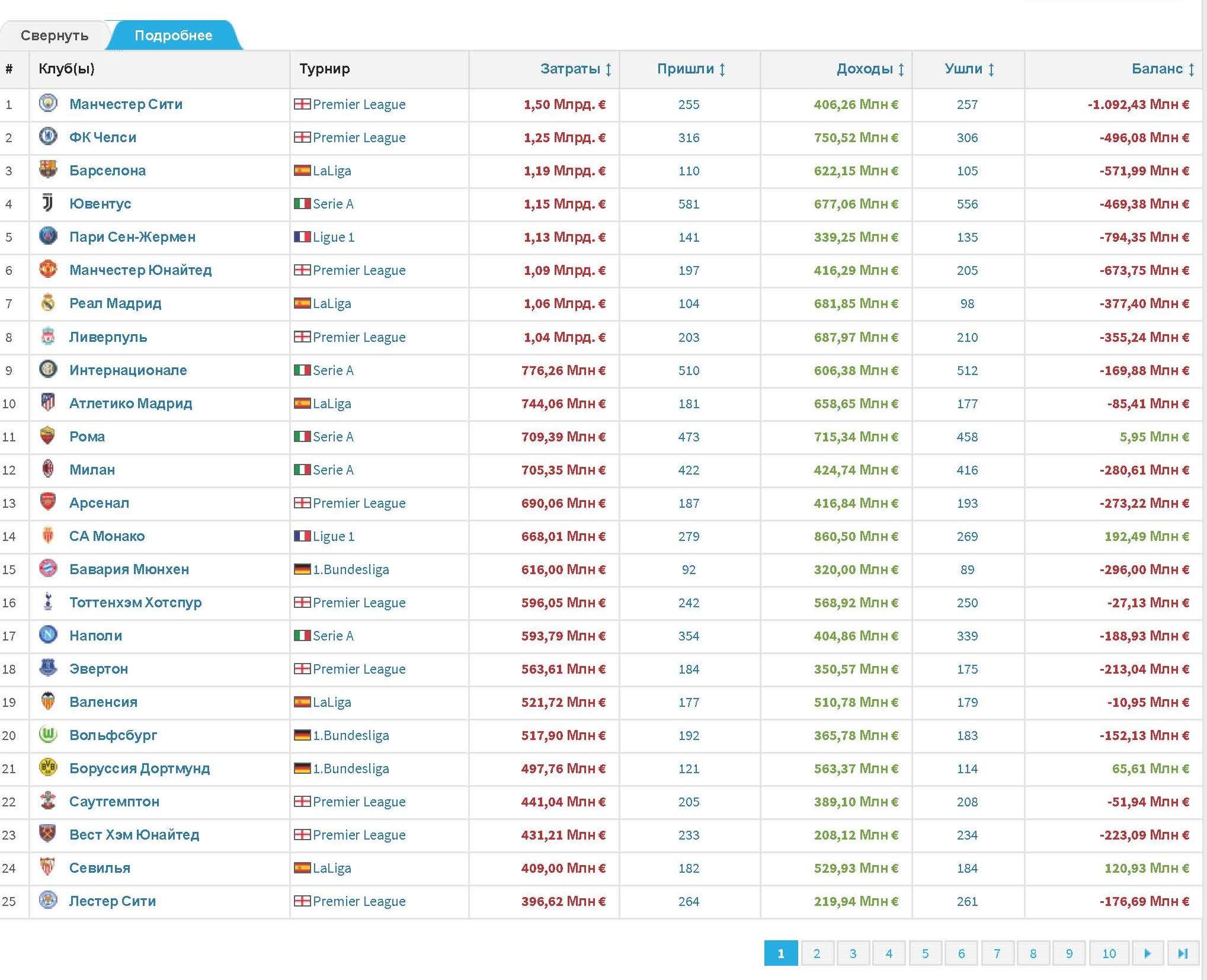Click the Liverpool crest icon
Viewport: 1207px width, 980px height.
[48, 337]
